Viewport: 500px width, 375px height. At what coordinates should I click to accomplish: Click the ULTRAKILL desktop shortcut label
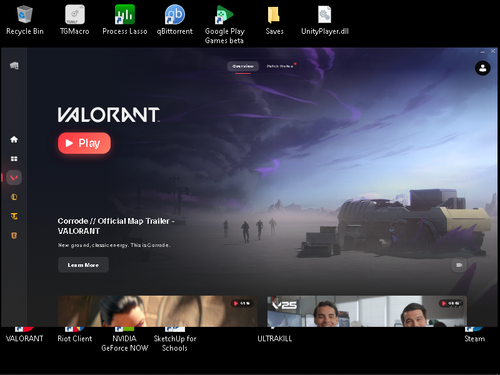click(x=274, y=339)
